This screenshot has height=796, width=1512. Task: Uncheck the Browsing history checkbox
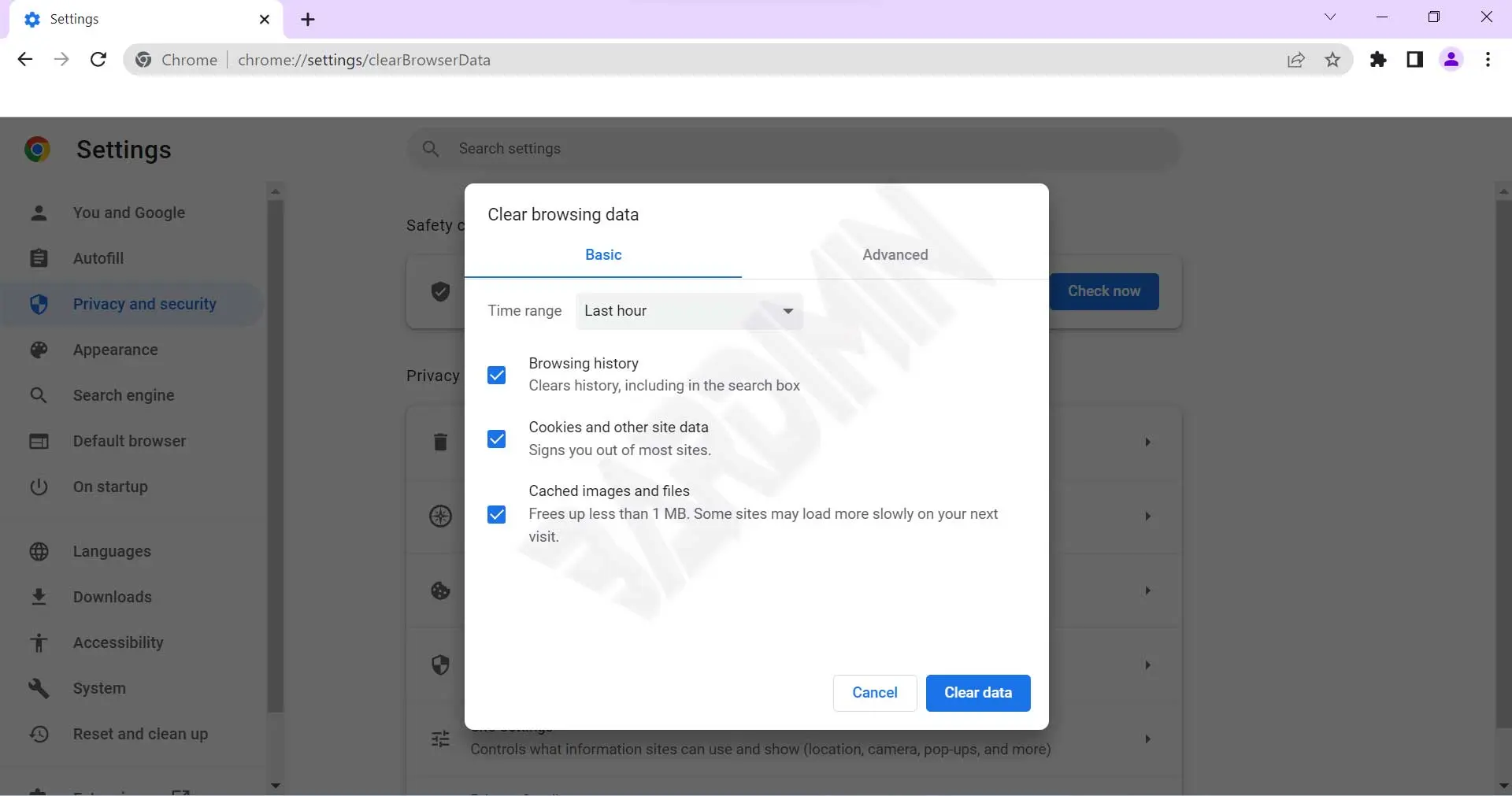(x=497, y=375)
